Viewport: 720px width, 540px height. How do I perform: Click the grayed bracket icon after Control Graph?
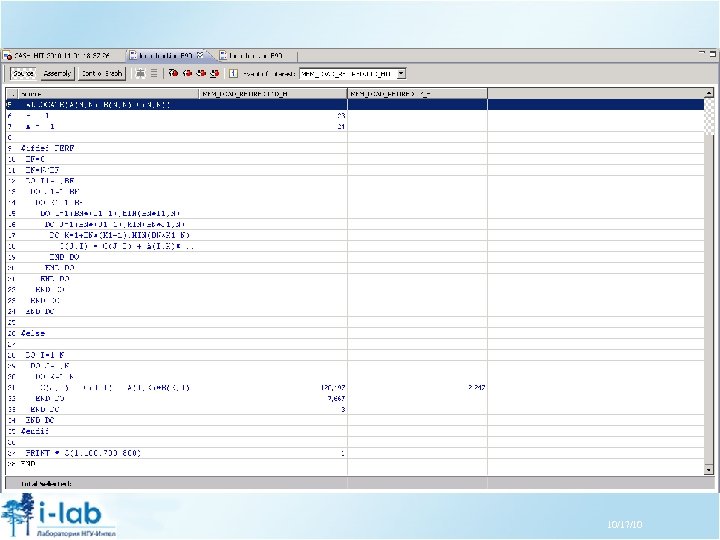tap(141, 73)
